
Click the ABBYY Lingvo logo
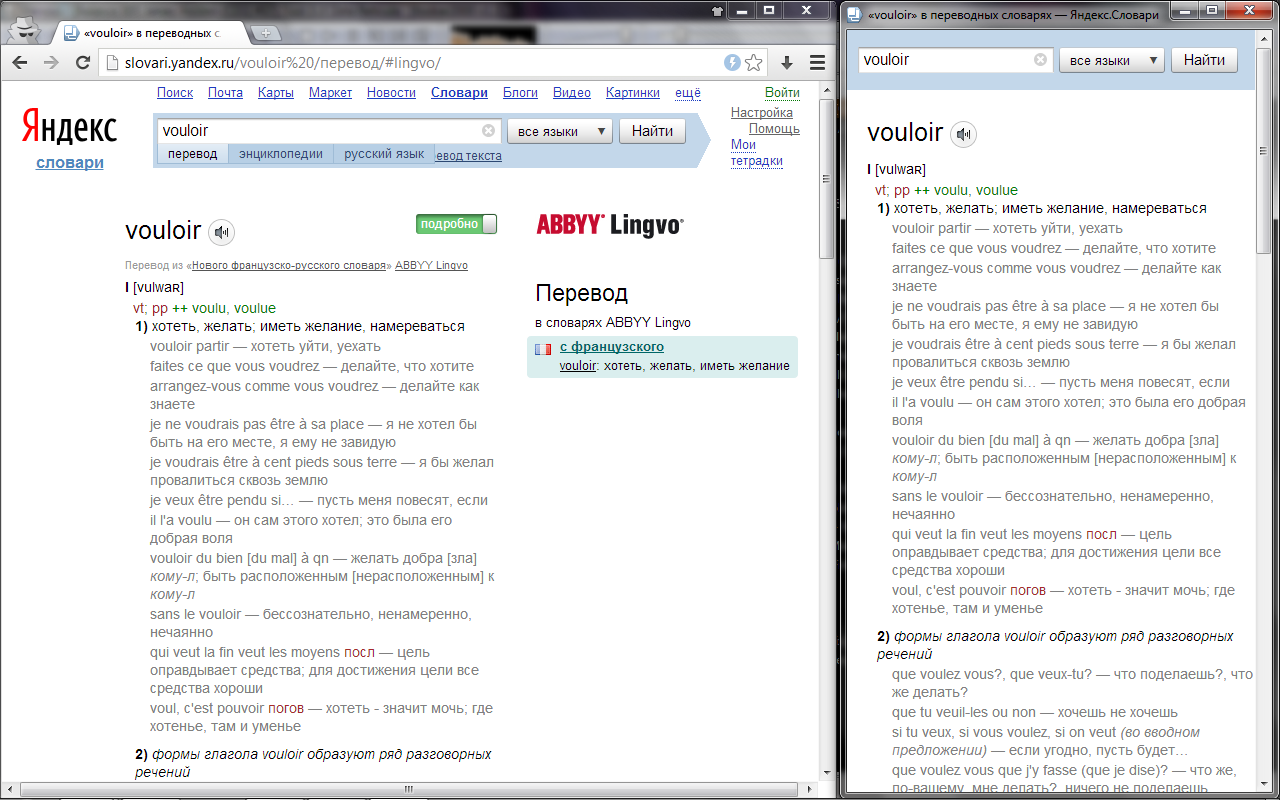(610, 224)
